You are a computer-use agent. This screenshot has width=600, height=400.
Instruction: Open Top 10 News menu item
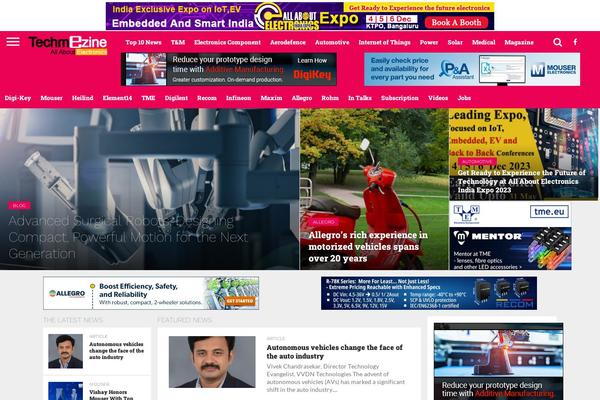[143, 42]
